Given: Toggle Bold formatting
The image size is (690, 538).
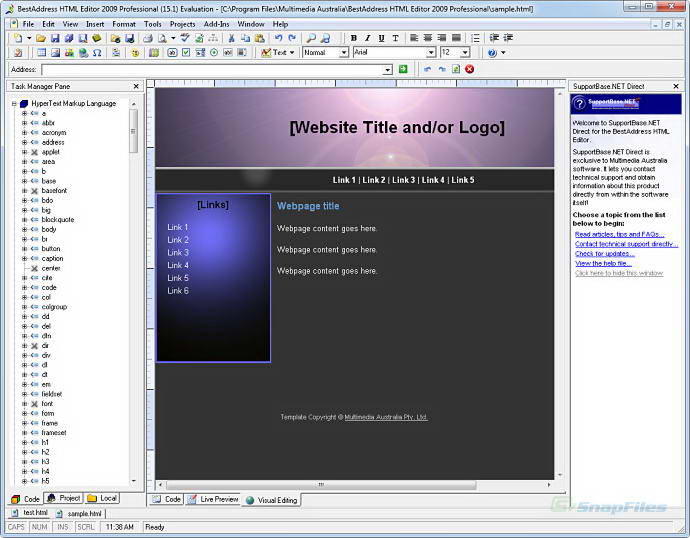Looking at the screenshot, I should click(x=354, y=38).
